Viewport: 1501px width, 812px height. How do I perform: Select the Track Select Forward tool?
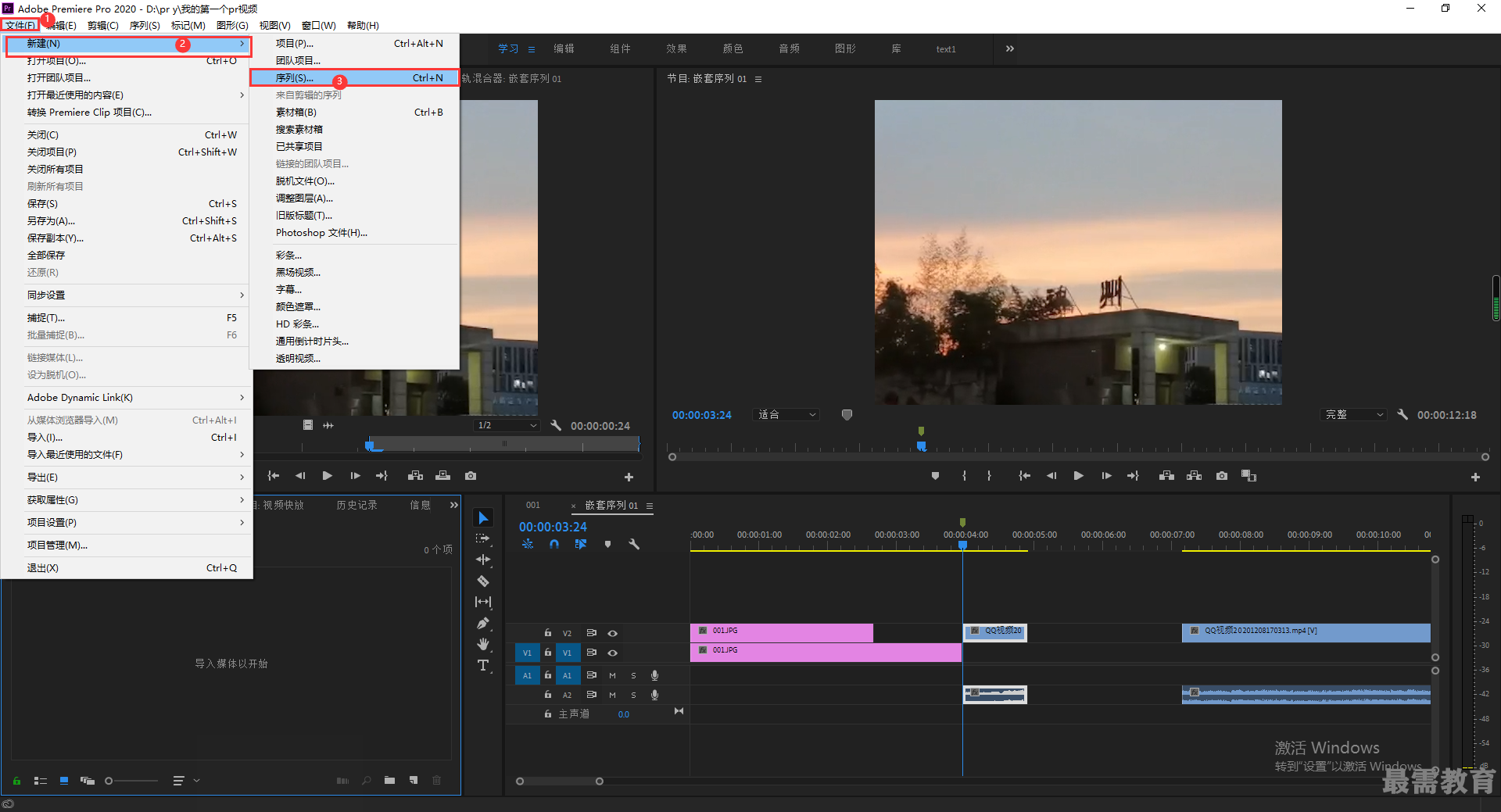pos(483,538)
